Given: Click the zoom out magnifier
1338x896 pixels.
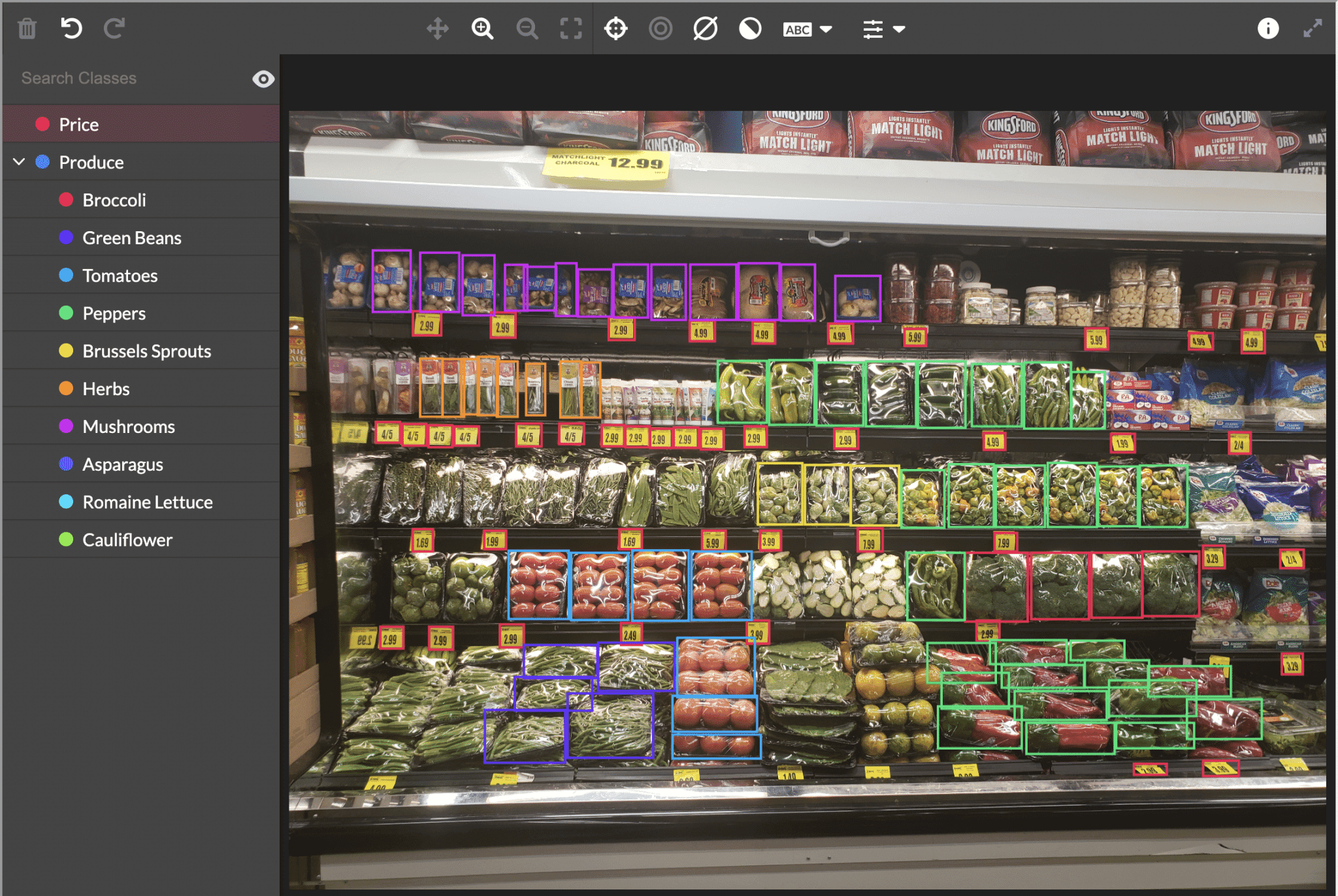Looking at the screenshot, I should pyautogui.click(x=527, y=29).
